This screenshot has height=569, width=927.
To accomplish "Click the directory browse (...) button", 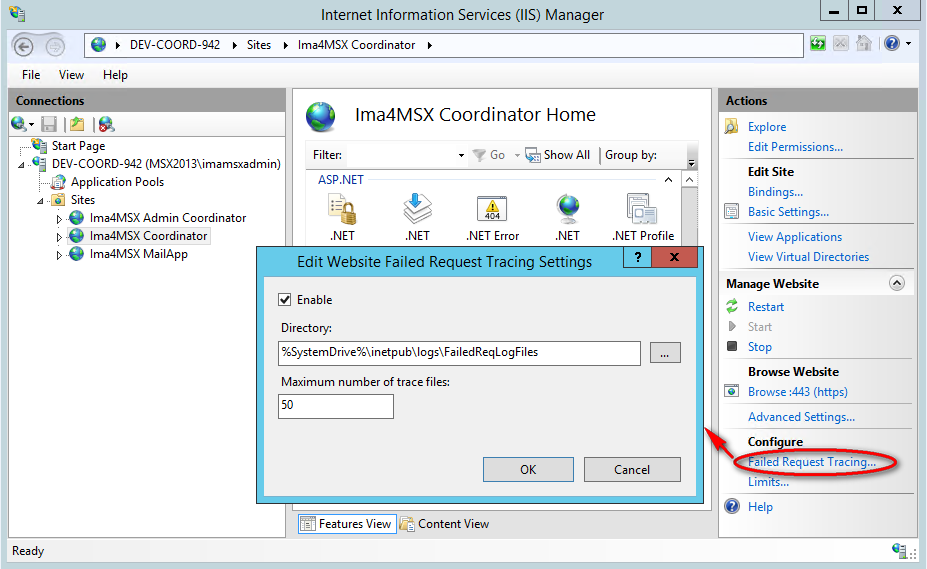I will click(x=665, y=353).
